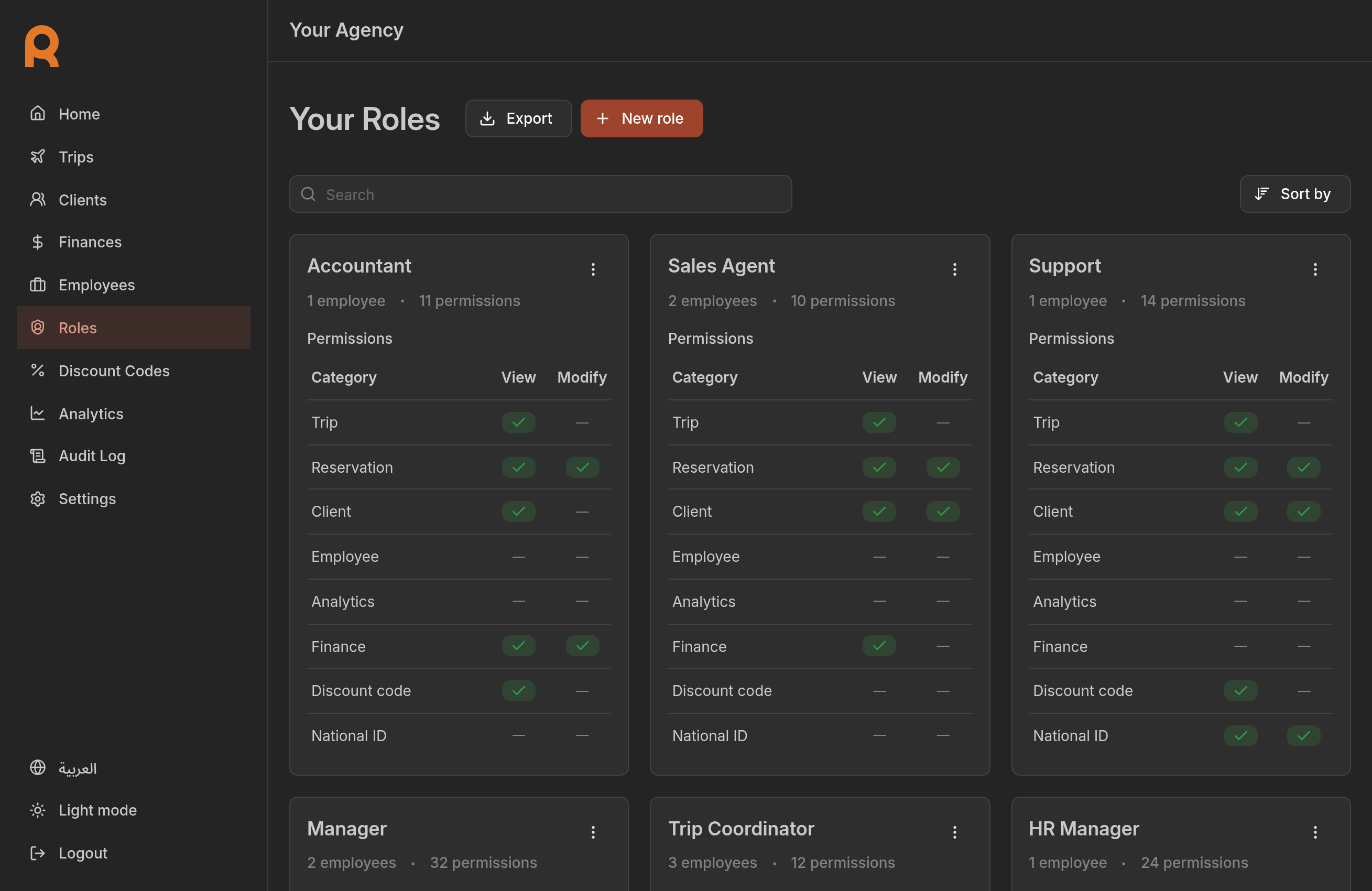Toggle Support National ID view check
Viewport: 1372px width, 891px height.
coord(1240,735)
